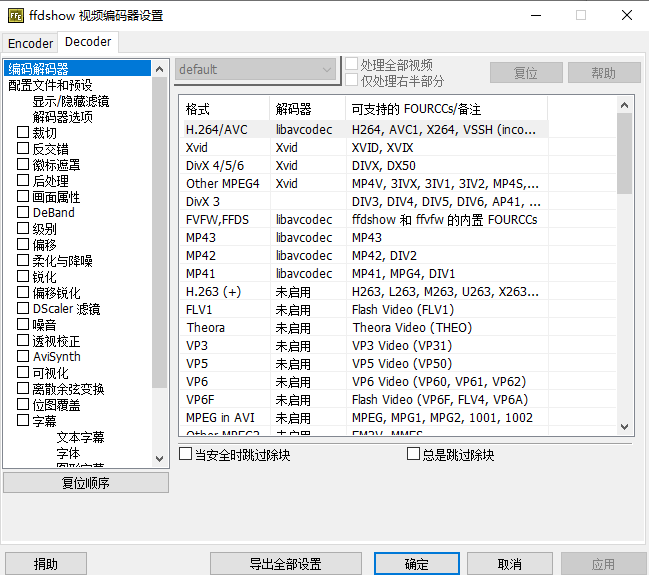
Task: Select the MPEG in AVI row
Action: (365, 418)
